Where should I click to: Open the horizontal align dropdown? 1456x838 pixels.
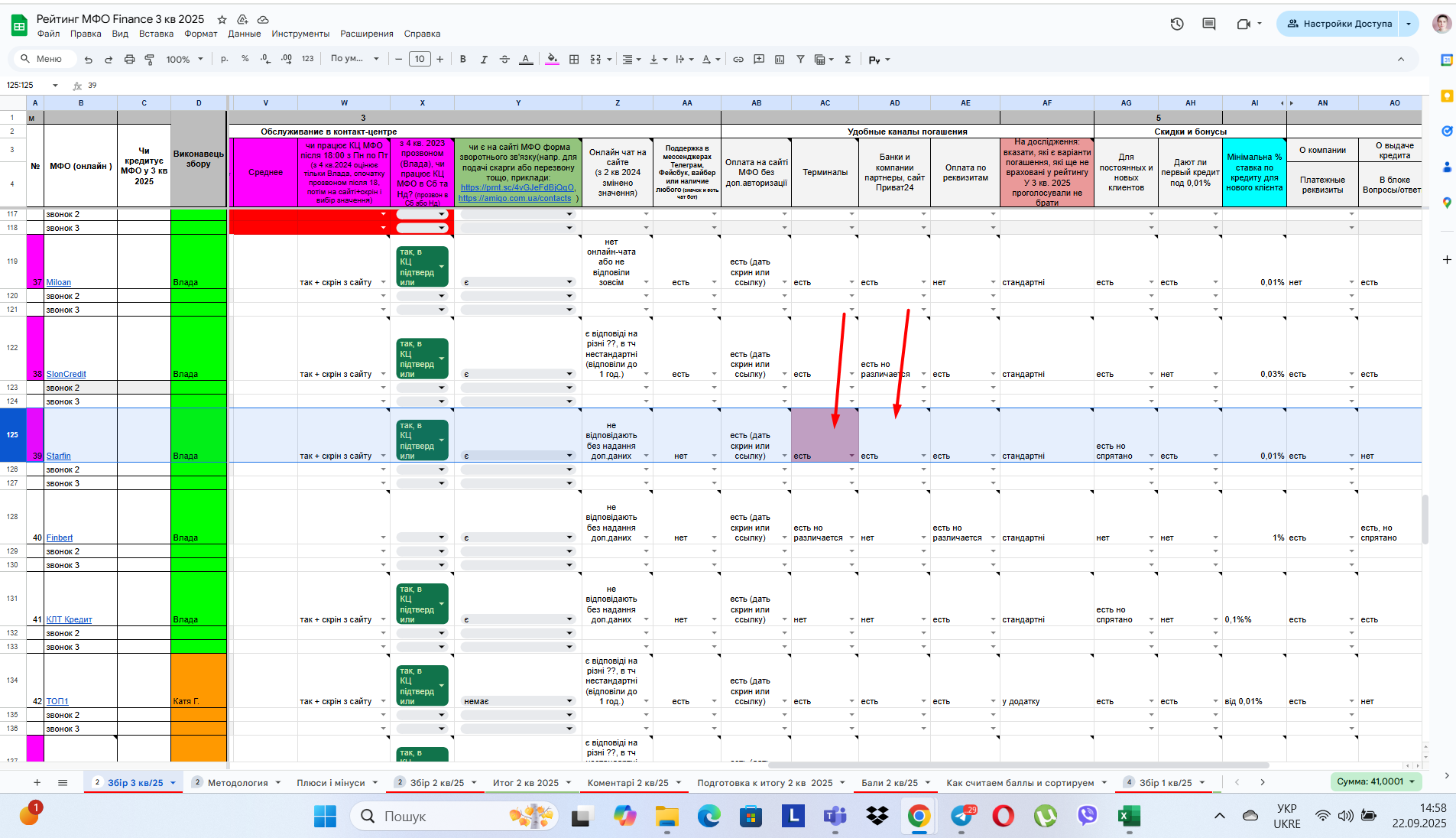click(631, 59)
